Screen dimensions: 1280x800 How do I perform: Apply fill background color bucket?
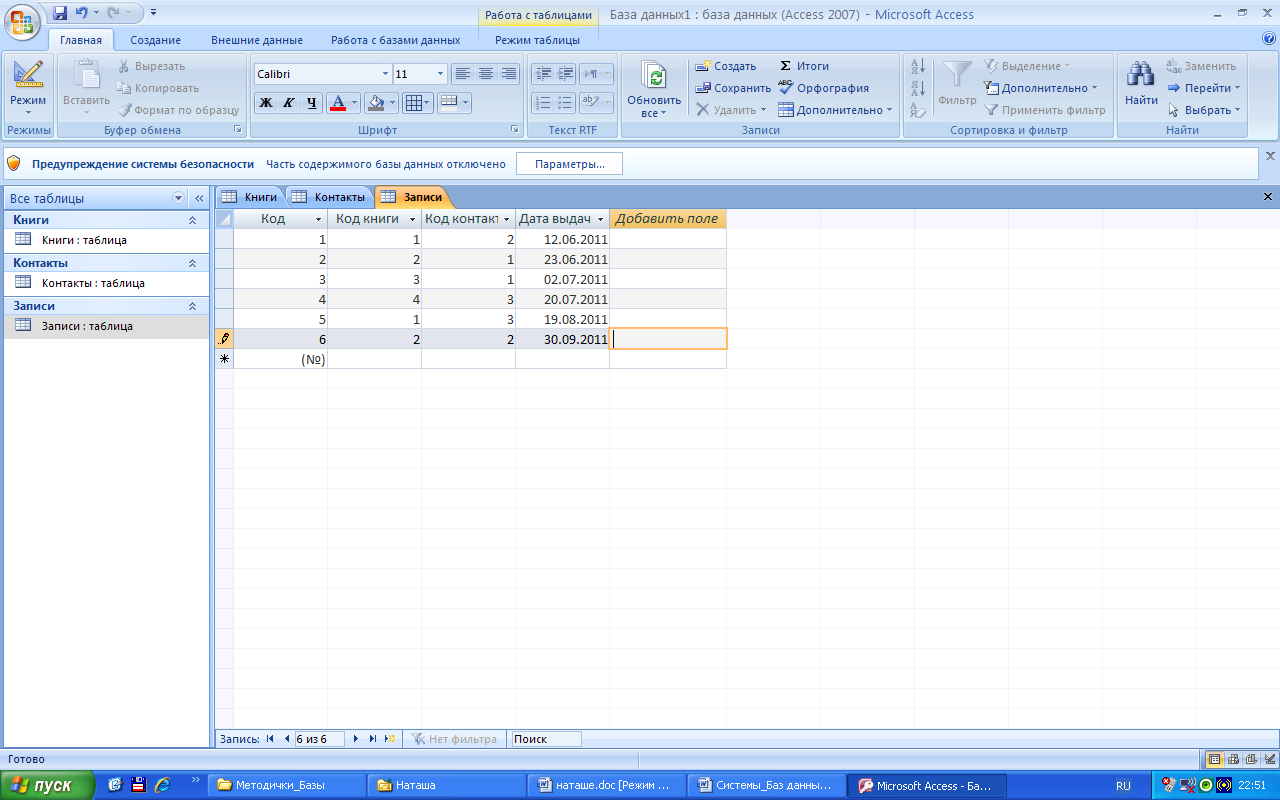click(x=376, y=102)
